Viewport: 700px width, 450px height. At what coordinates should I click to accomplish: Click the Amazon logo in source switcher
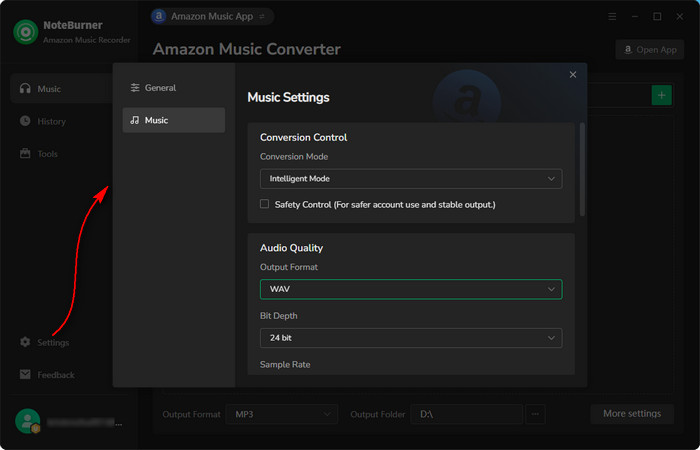[x=159, y=17]
